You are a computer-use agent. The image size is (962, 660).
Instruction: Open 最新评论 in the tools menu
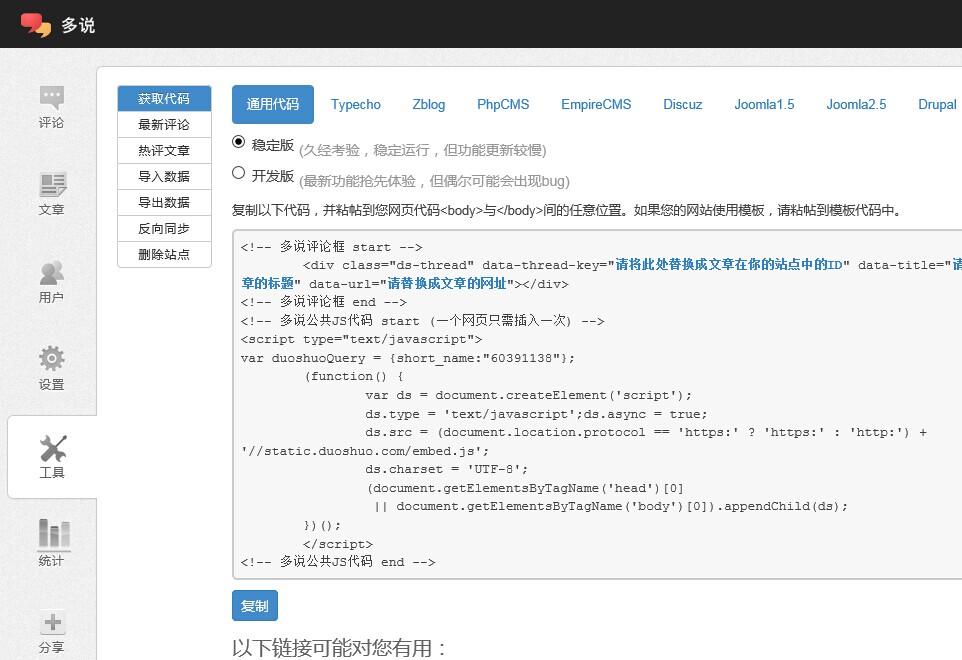164,125
